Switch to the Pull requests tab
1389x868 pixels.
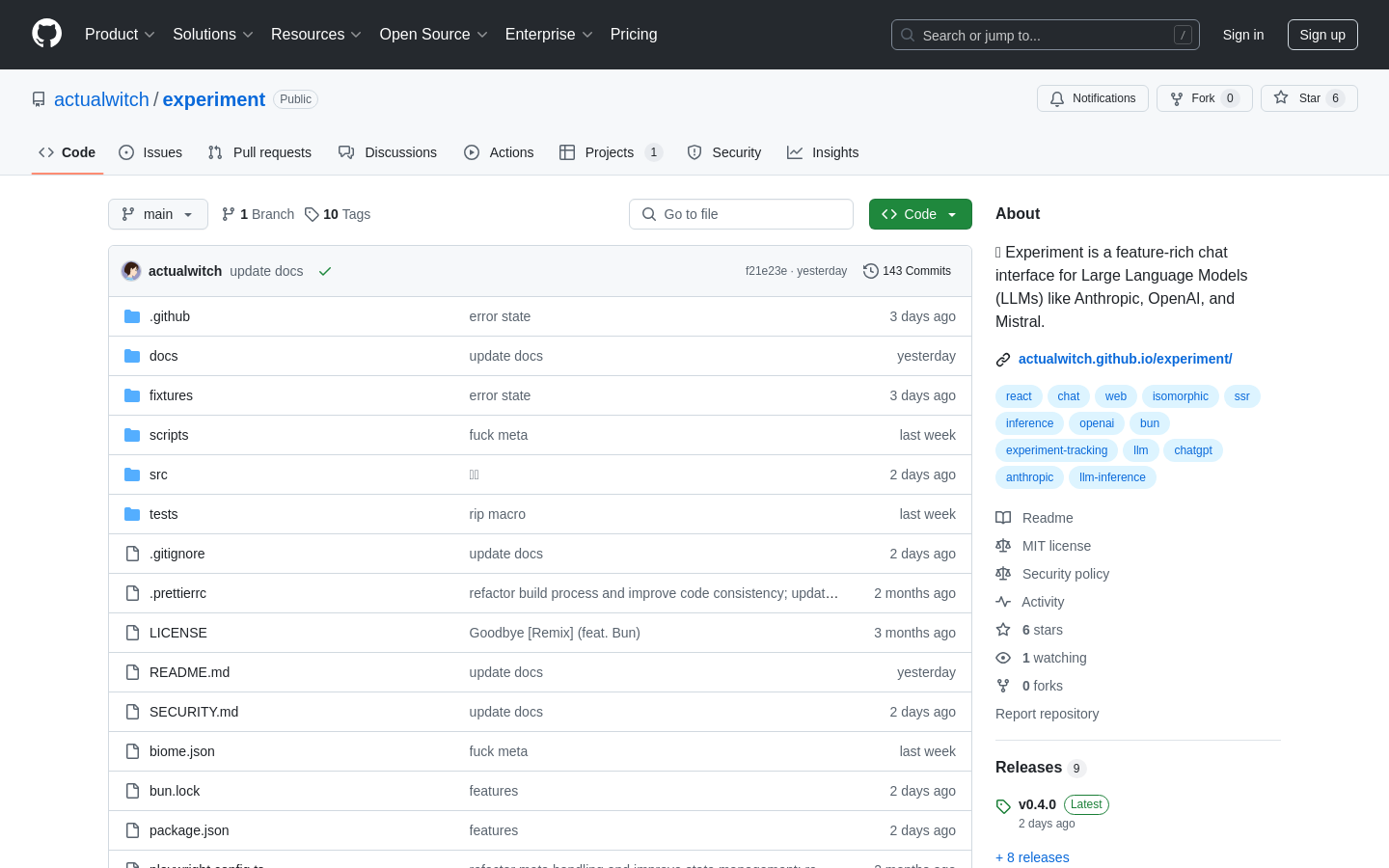tap(259, 152)
